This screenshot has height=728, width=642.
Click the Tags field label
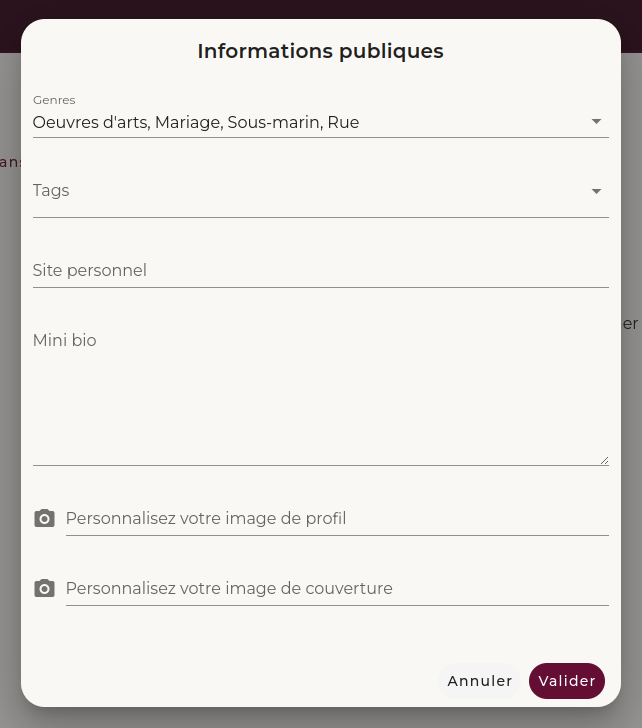click(51, 190)
